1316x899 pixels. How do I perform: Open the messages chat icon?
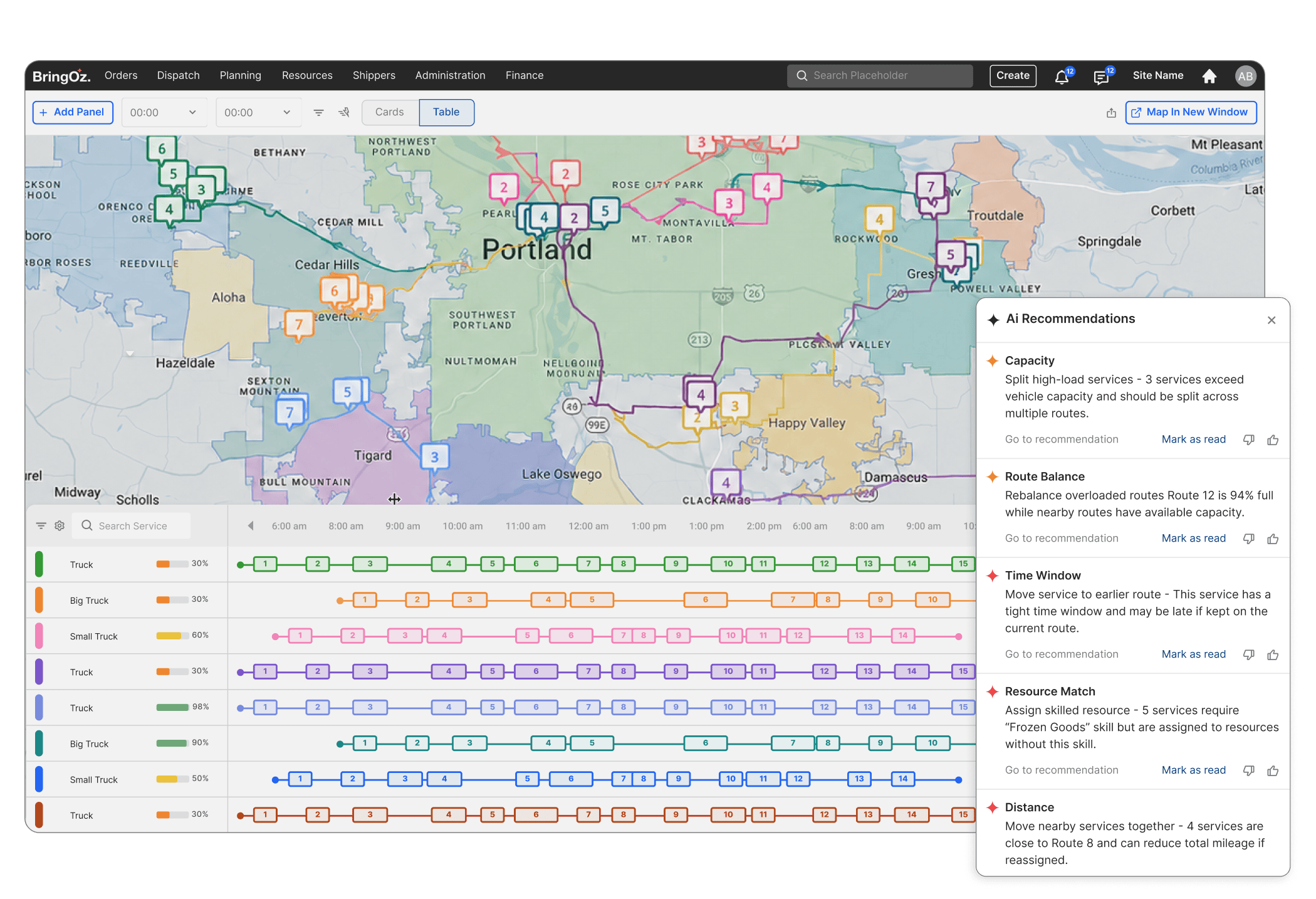(1101, 76)
